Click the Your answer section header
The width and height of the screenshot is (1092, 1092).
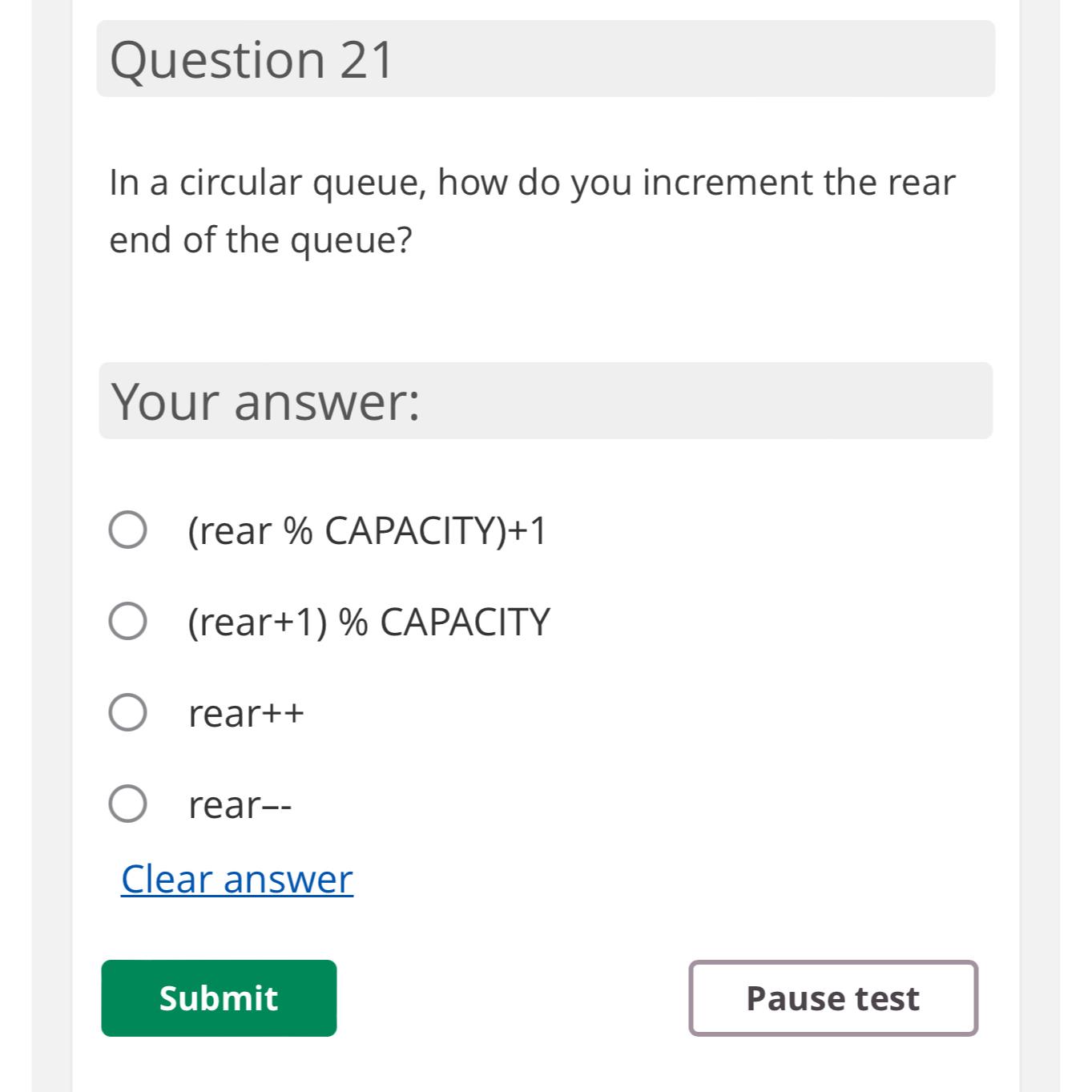click(x=545, y=400)
